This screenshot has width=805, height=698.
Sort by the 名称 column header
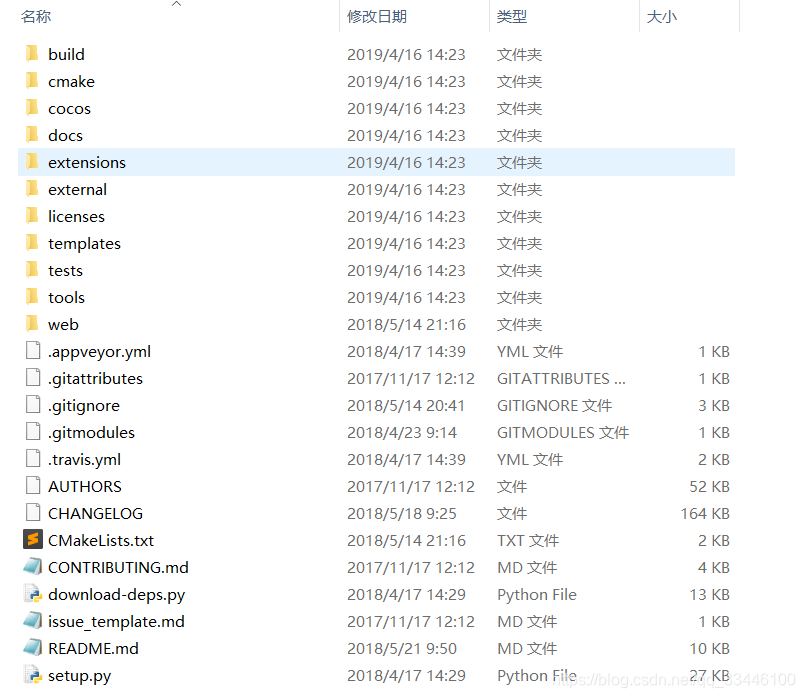[x=36, y=16]
